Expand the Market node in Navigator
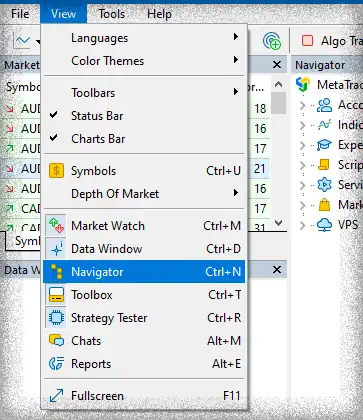The height and width of the screenshot is (420, 363). pyautogui.click(x=302, y=205)
